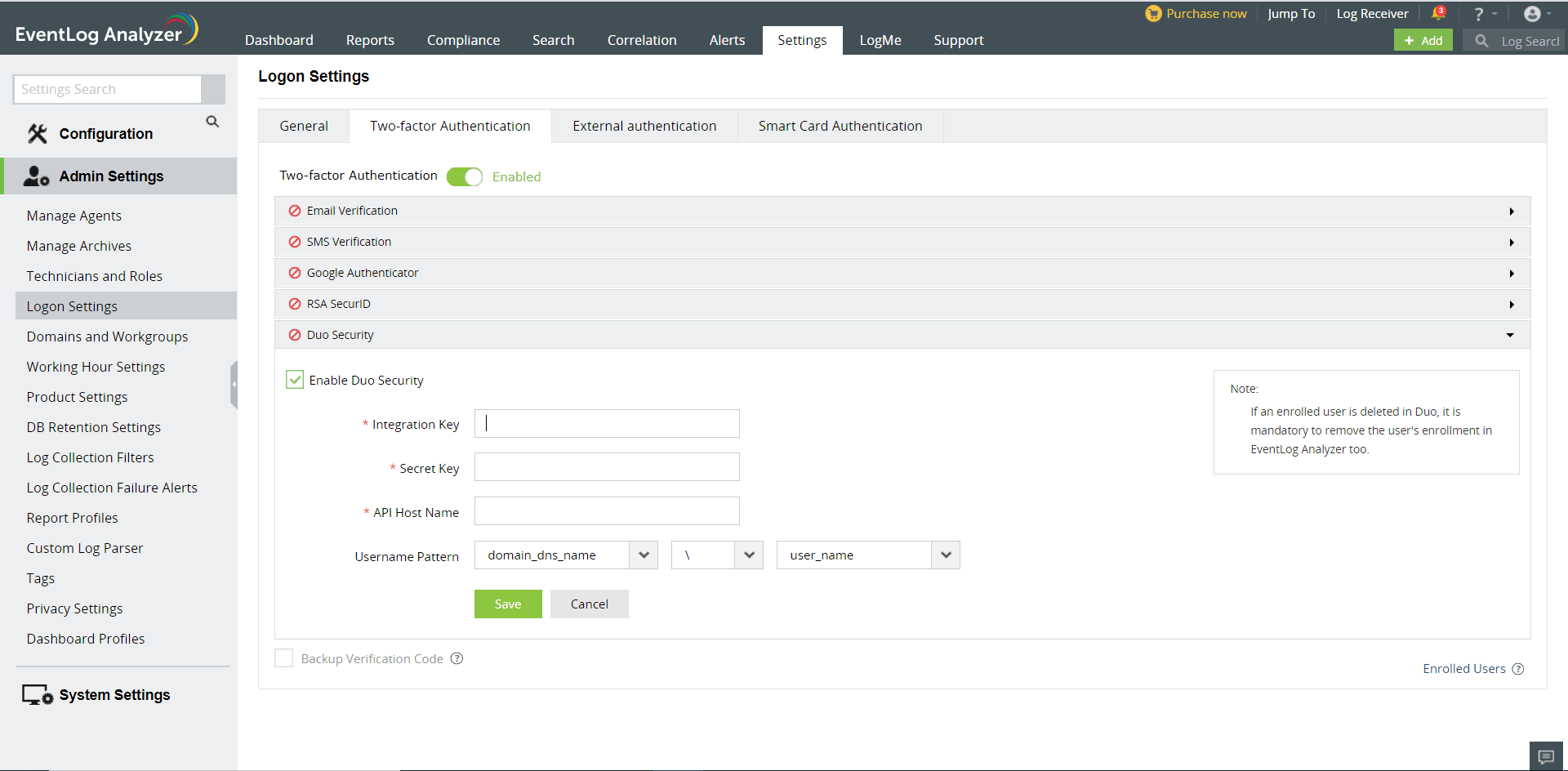1568x771 pixels.
Task: Open the Manage Archives page
Action: click(x=79, y=246)
